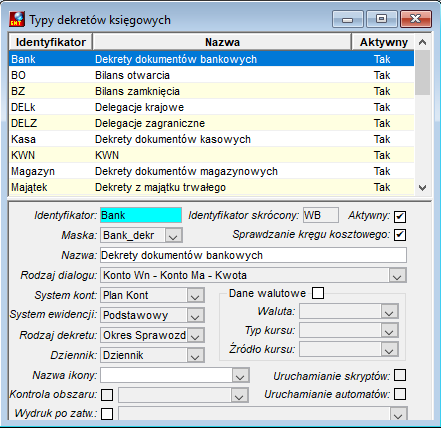This screenshot has height=428, width=441.
Task: Open the Wydruk po zatw. dropdown
Action: coord(398,414)
